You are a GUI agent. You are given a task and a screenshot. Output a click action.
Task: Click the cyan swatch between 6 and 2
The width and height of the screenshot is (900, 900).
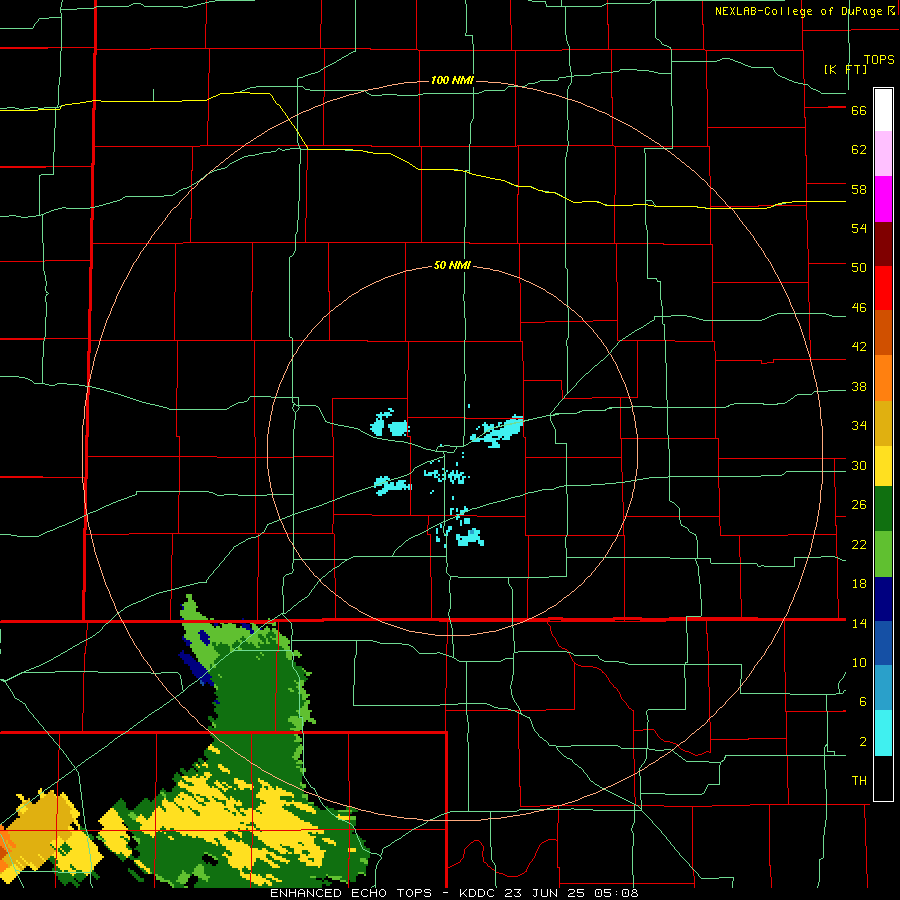883,733
